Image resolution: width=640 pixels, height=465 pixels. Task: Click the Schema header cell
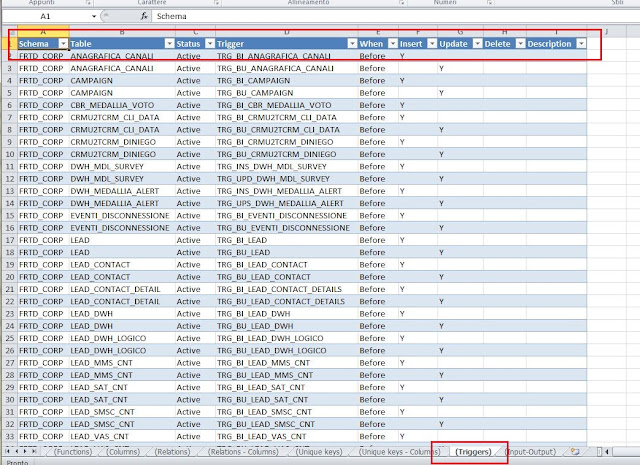[x=43, y=44]
